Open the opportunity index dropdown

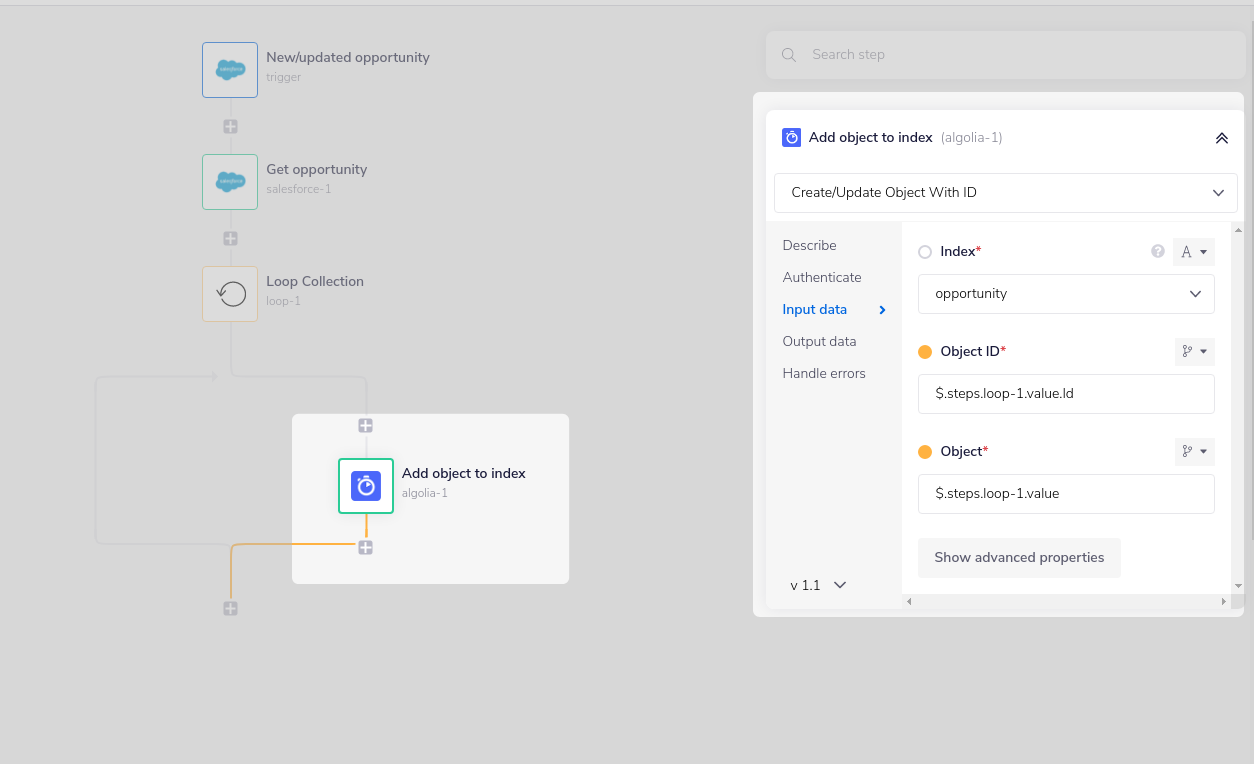pos(1066,293)
